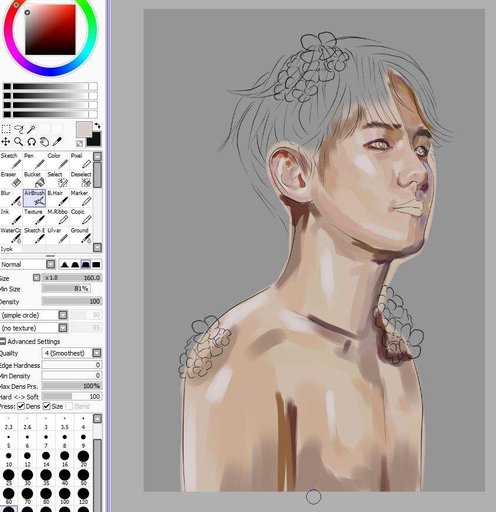Select the Marker brush tool

[81, 198]
